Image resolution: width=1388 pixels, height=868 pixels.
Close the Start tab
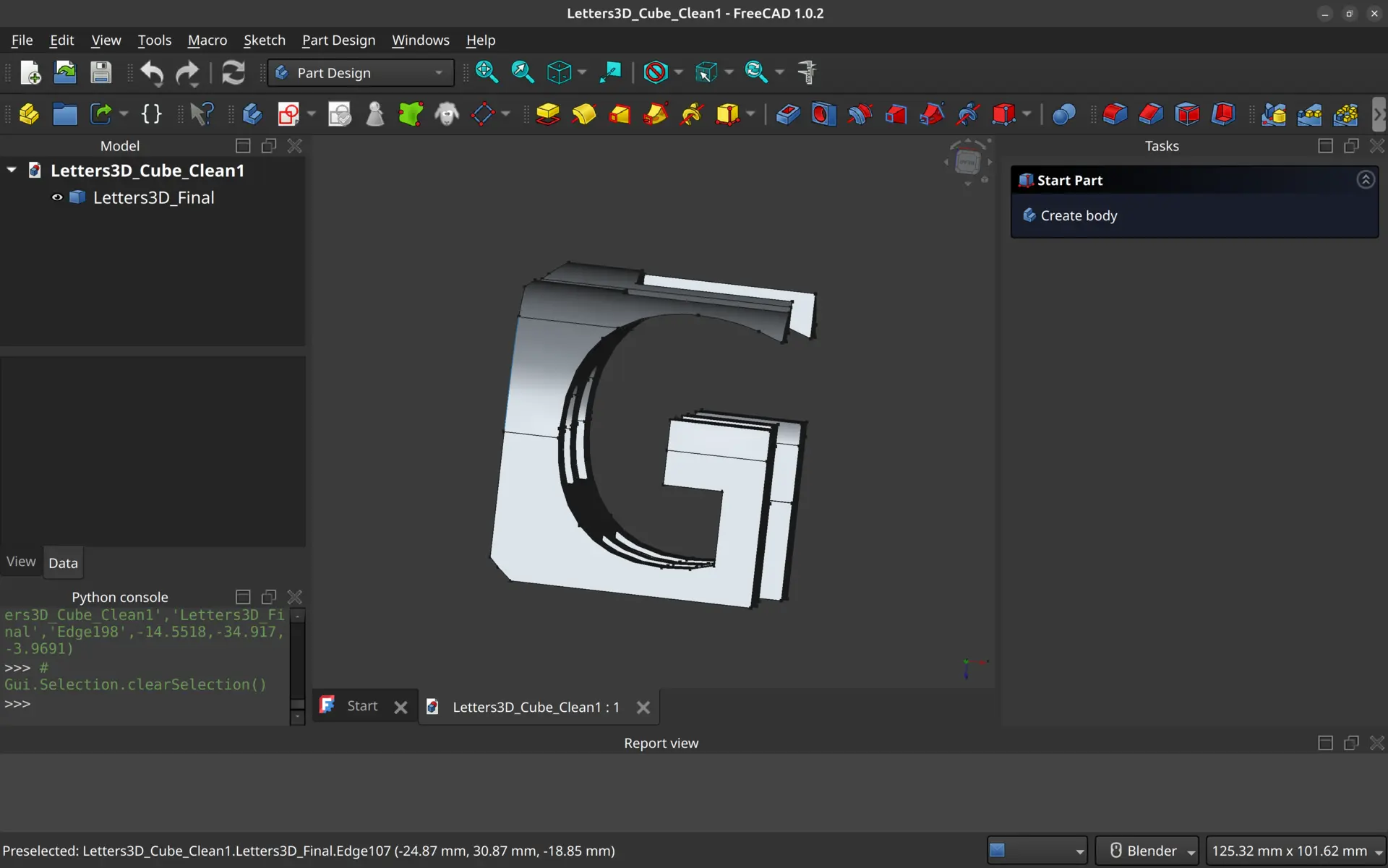point(400,708)
